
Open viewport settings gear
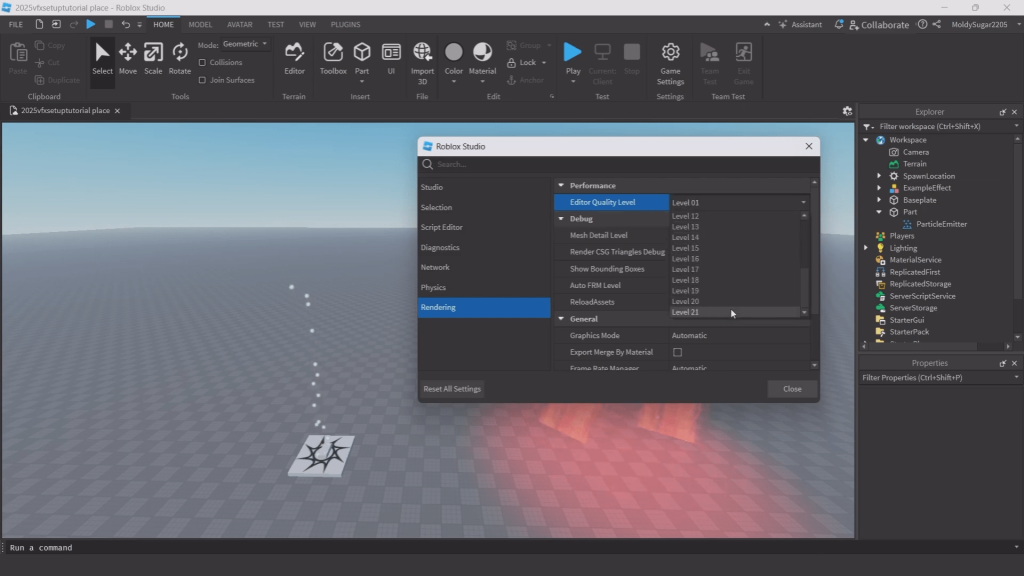coord(847,111)
